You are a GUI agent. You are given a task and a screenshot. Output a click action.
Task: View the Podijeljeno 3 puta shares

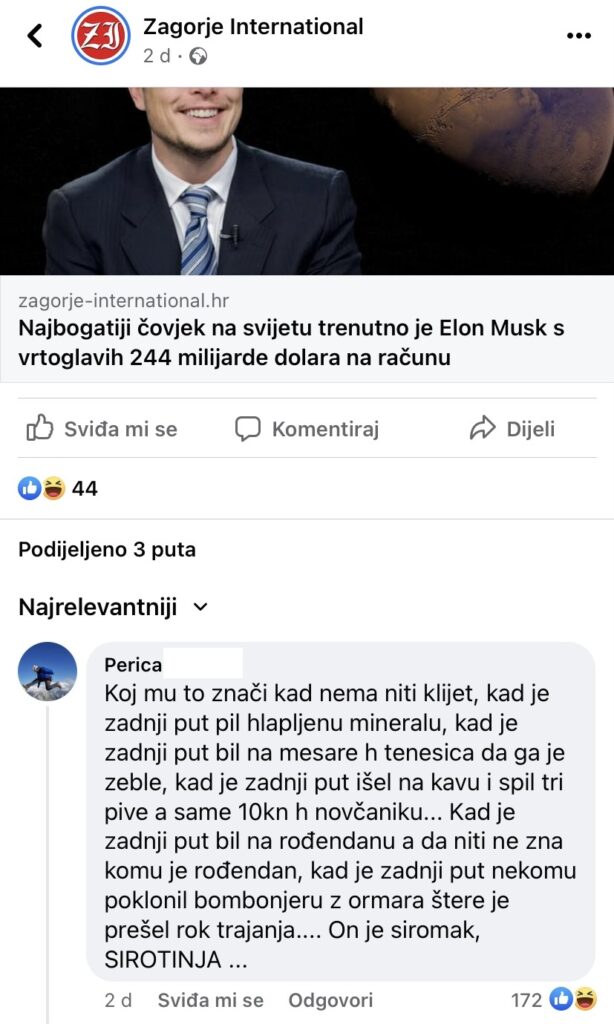(107, 549)
